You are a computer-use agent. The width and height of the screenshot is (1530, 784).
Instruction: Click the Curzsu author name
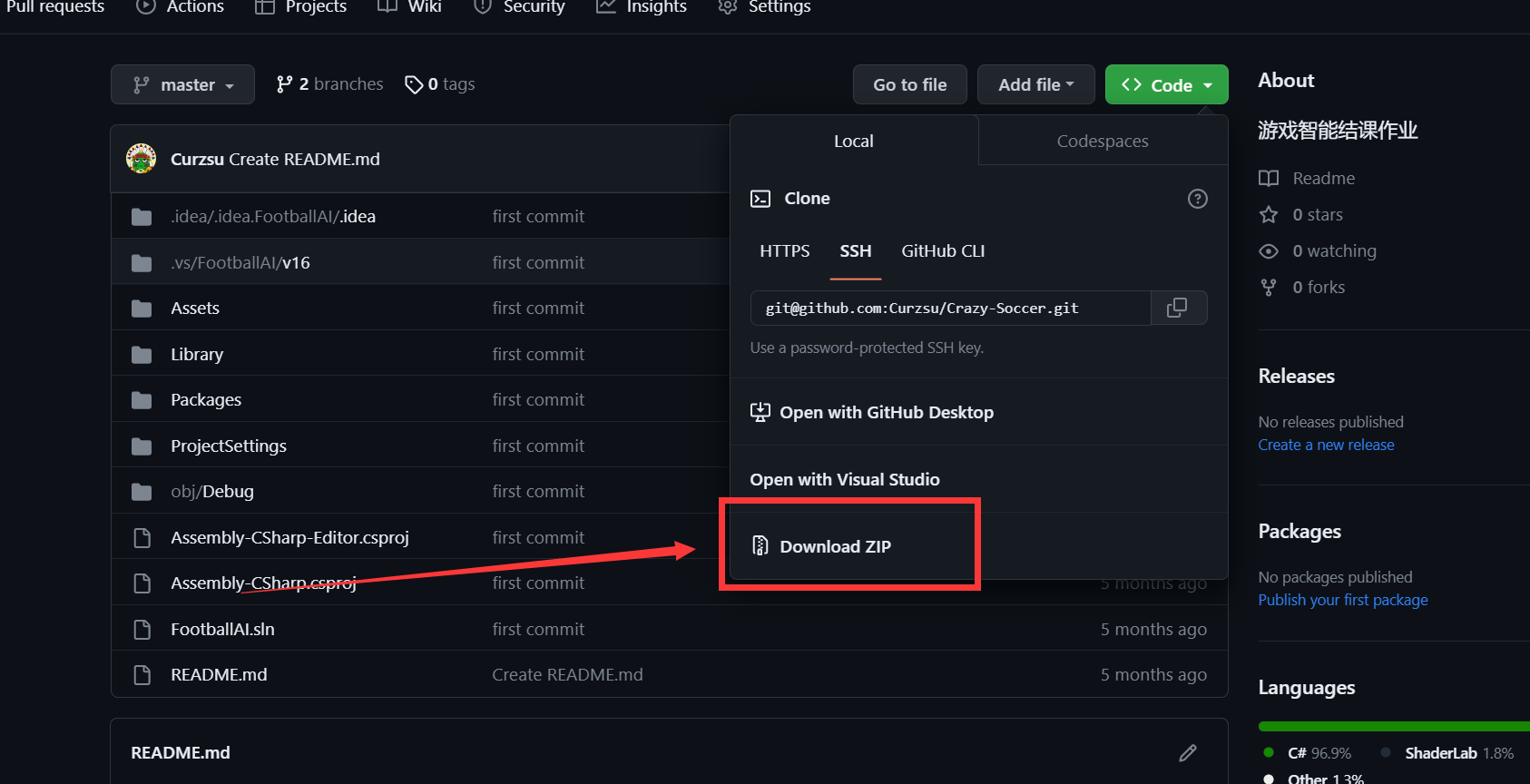[x=197, y=159]
